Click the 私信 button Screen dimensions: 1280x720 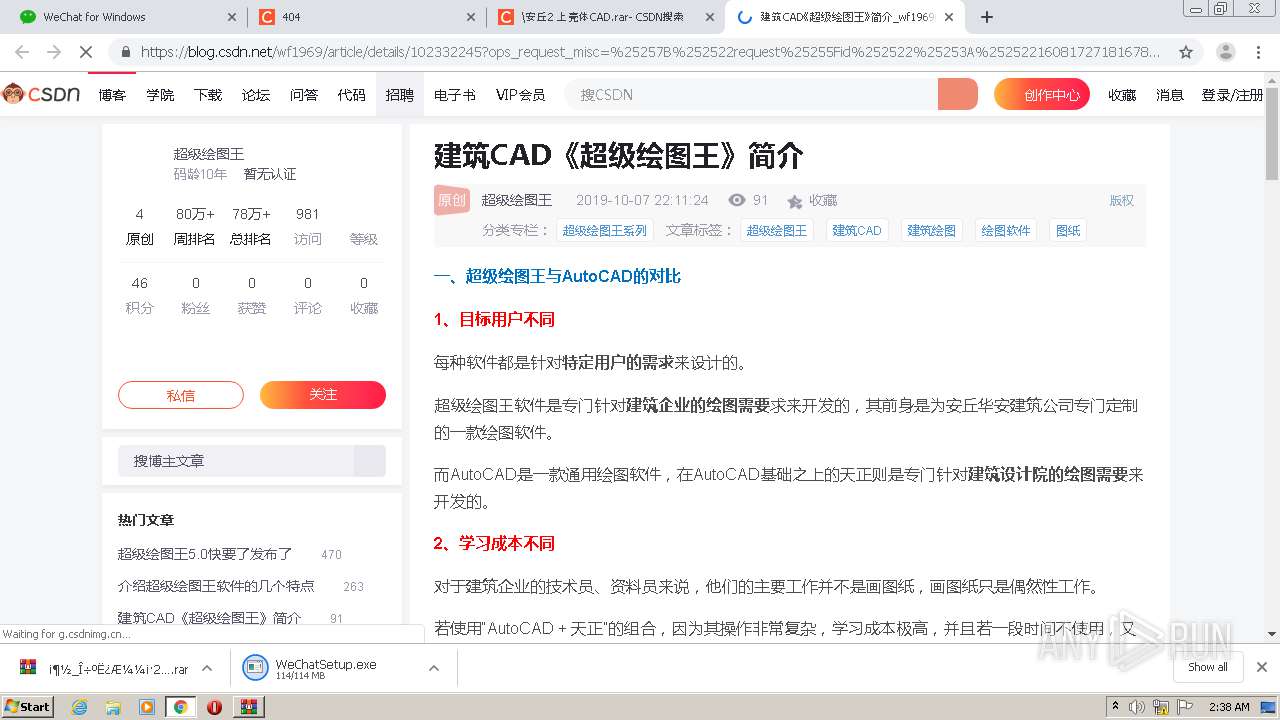[x=181, y=395]
